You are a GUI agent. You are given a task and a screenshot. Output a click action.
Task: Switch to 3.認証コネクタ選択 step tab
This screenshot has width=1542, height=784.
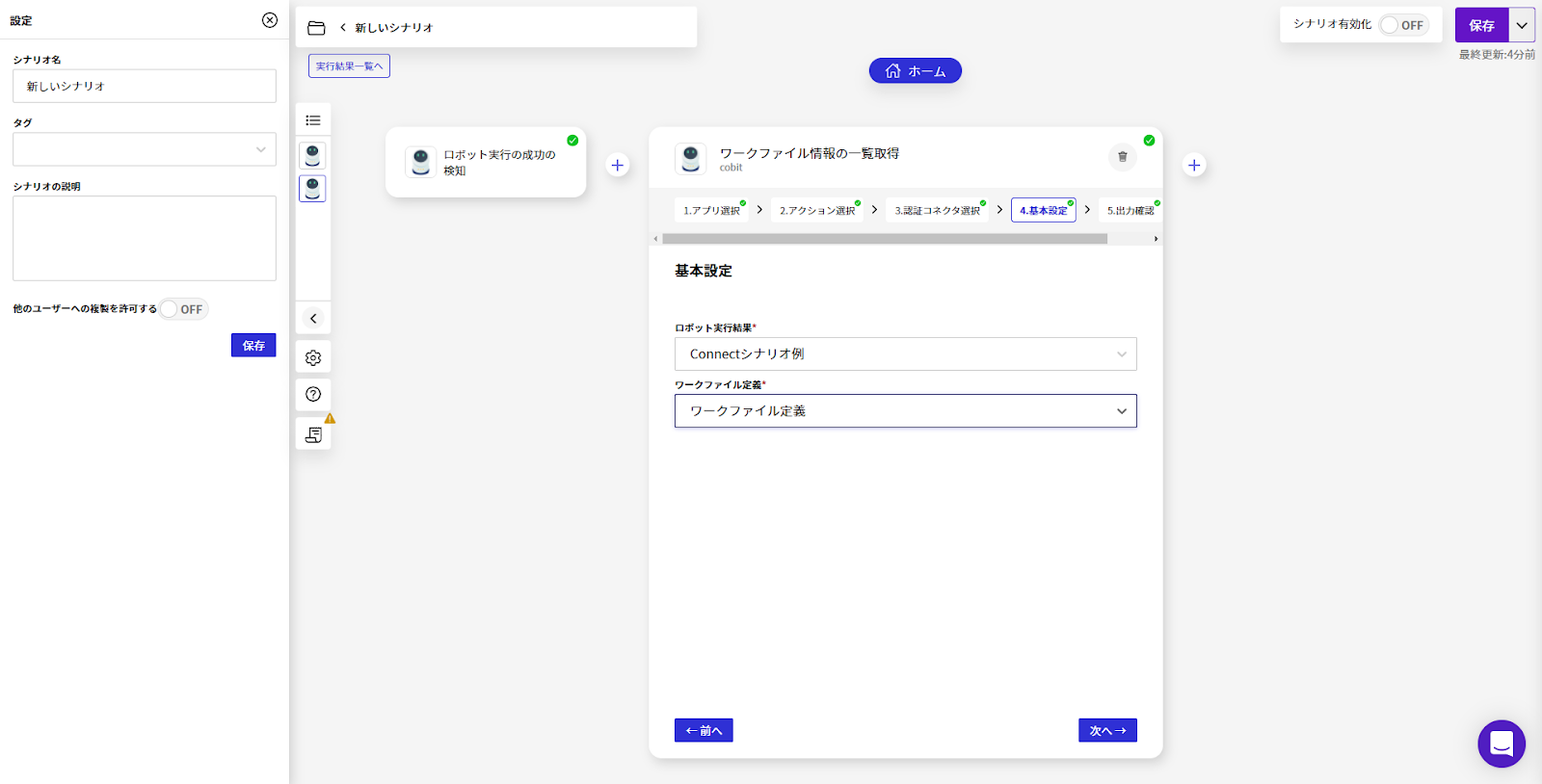(937, 210)
